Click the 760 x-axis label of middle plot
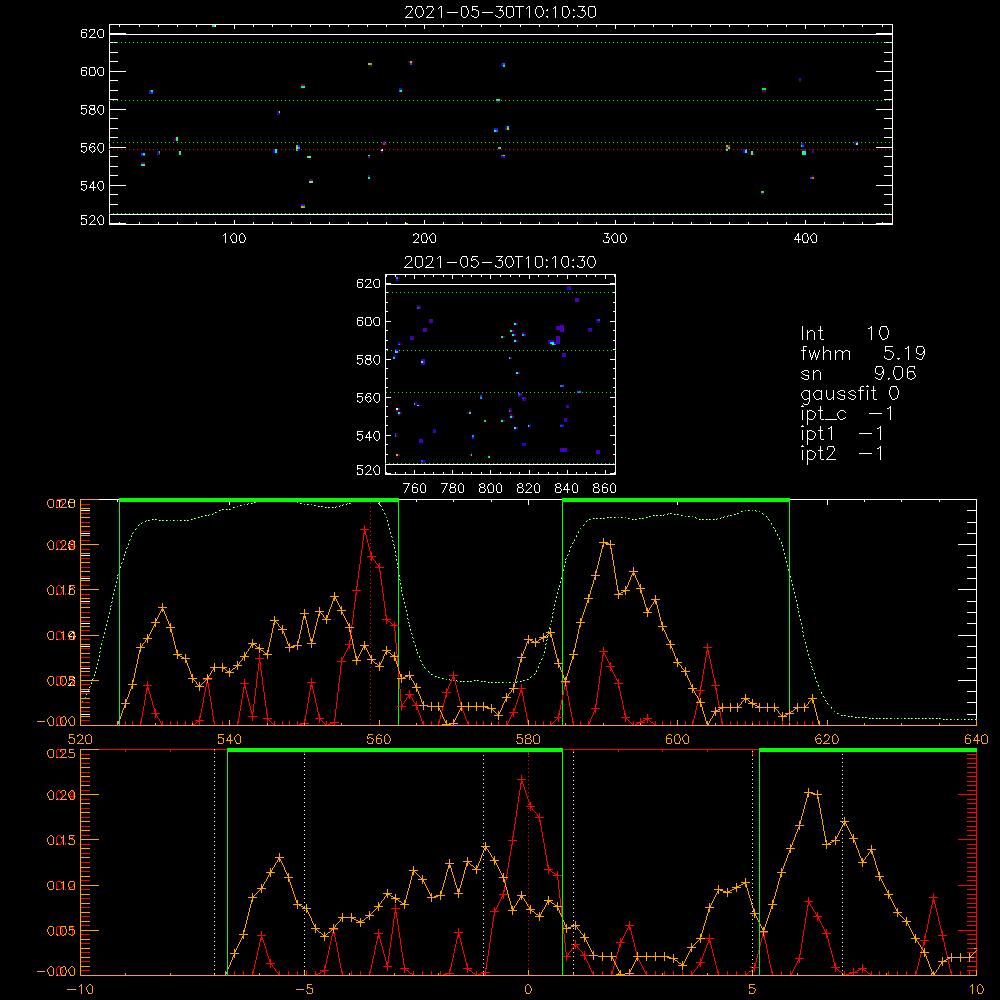 415,489
